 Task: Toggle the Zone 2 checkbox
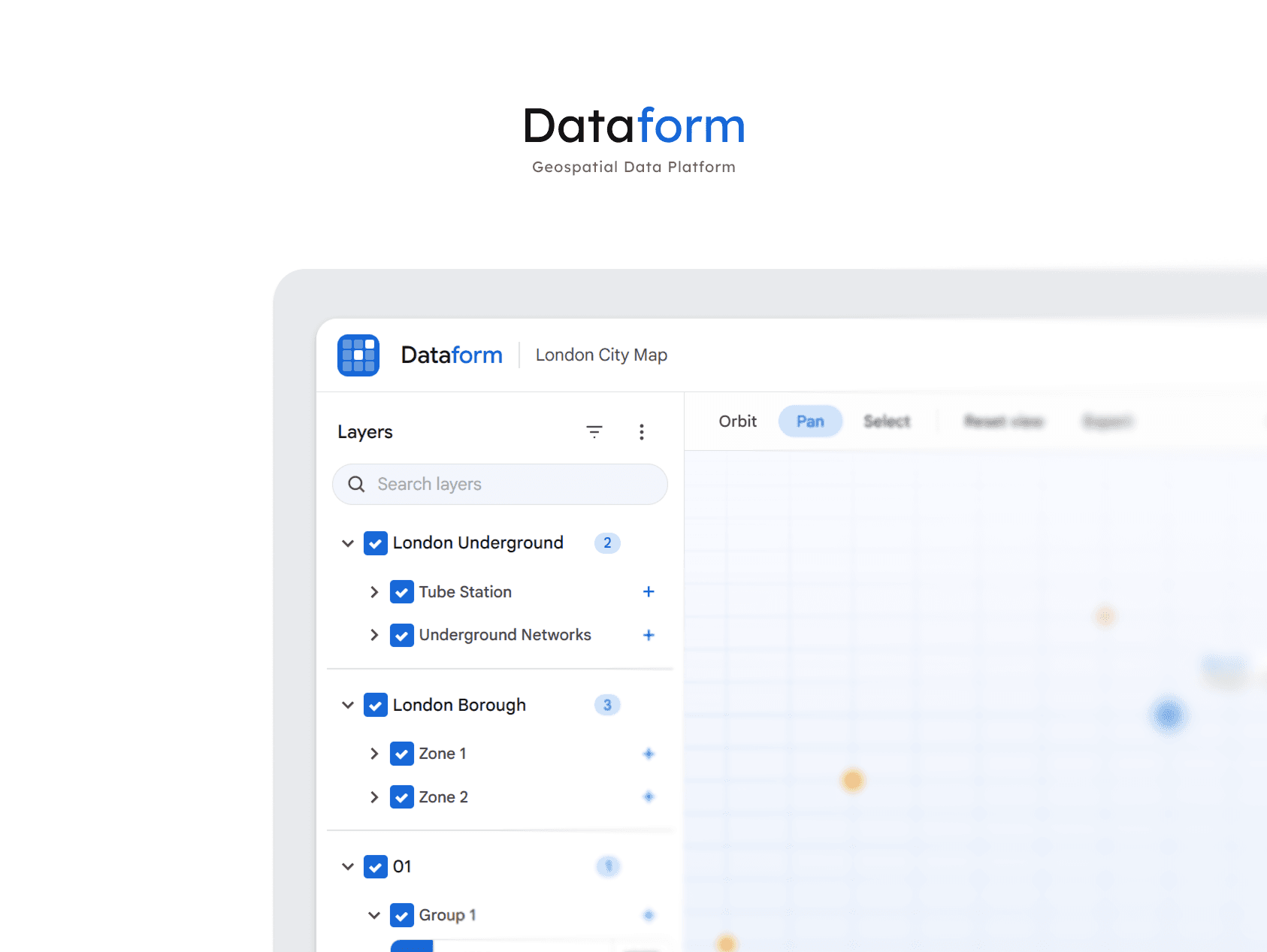tap(402, 796)
